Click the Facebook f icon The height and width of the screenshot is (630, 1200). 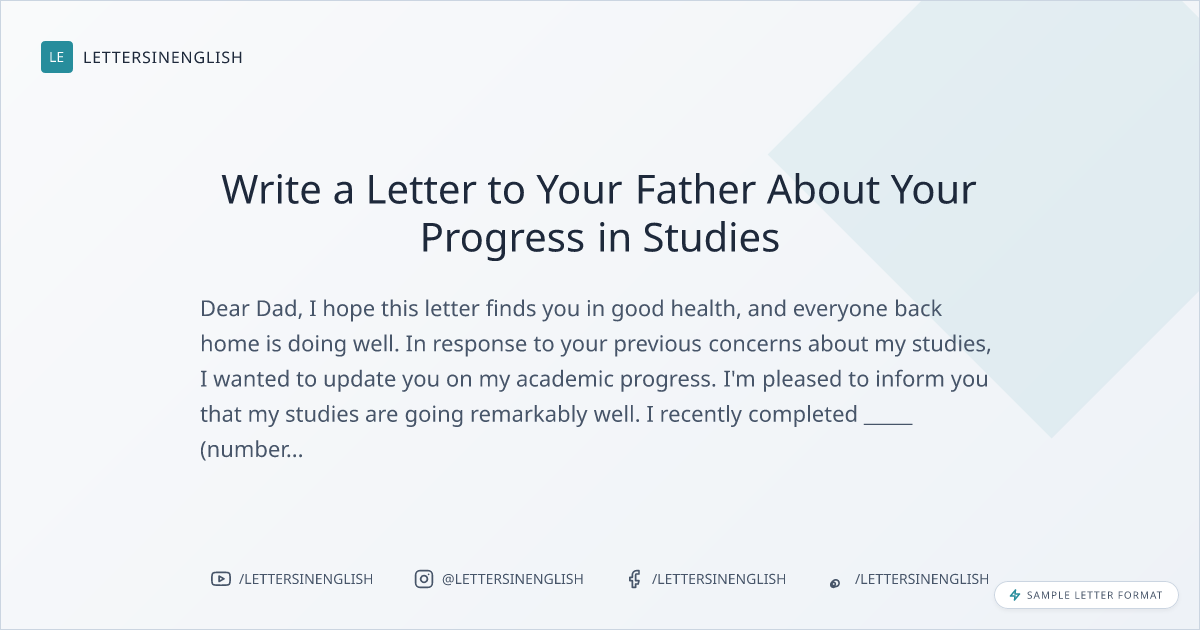tap(634, 579)
